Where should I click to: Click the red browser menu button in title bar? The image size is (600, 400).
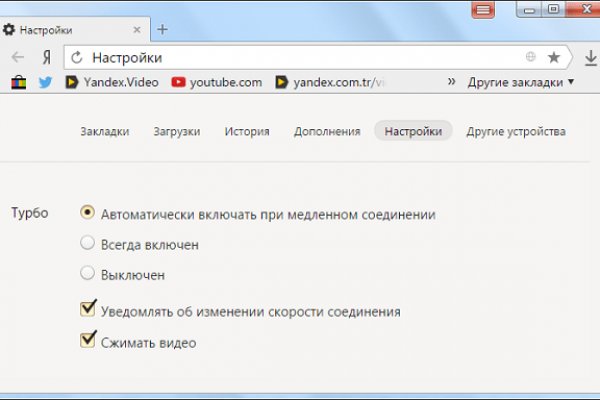click(x=484, y=9)
